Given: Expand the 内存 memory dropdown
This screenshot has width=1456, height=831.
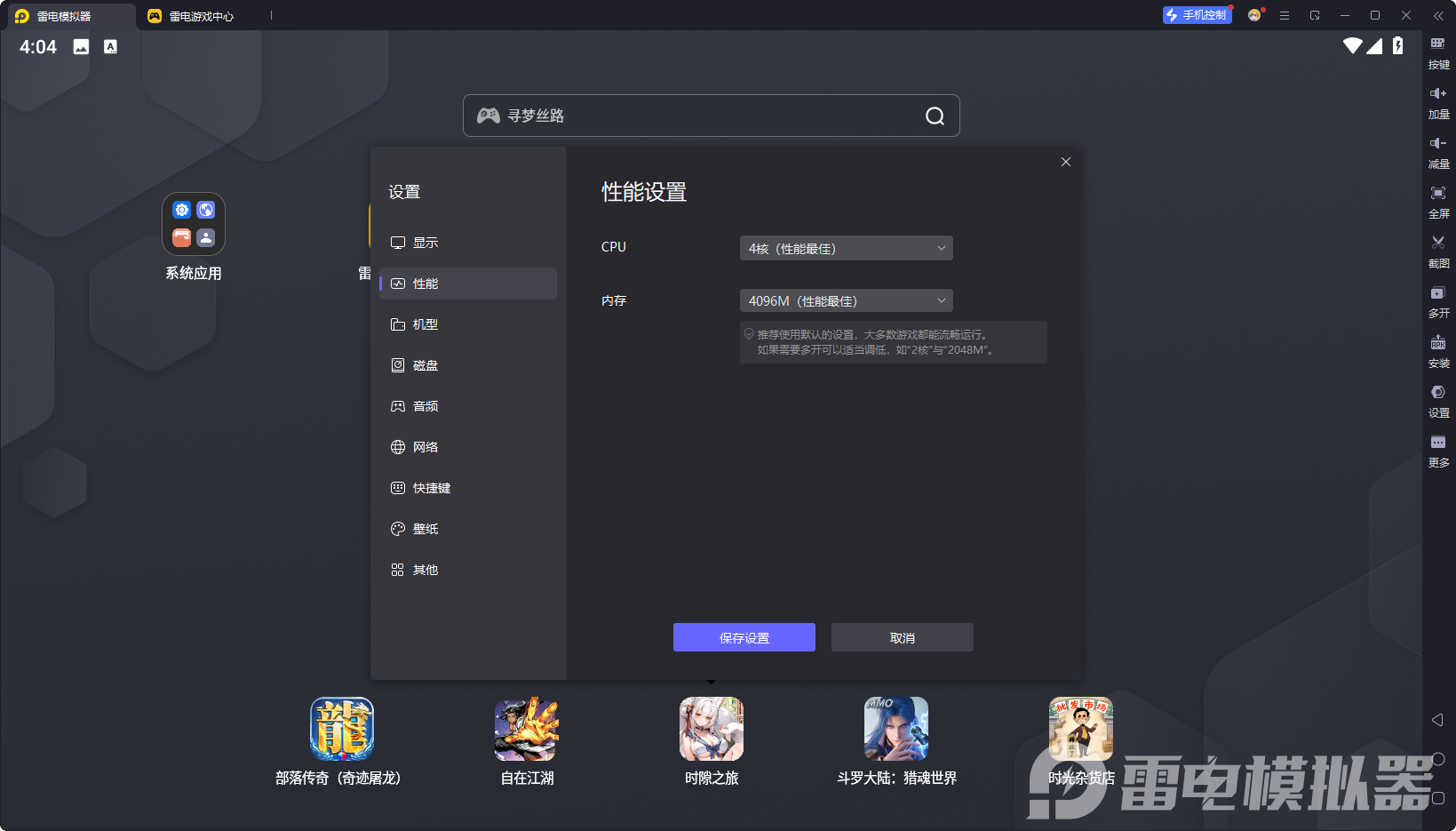Looking at the screenshot, I should [847, 300].
